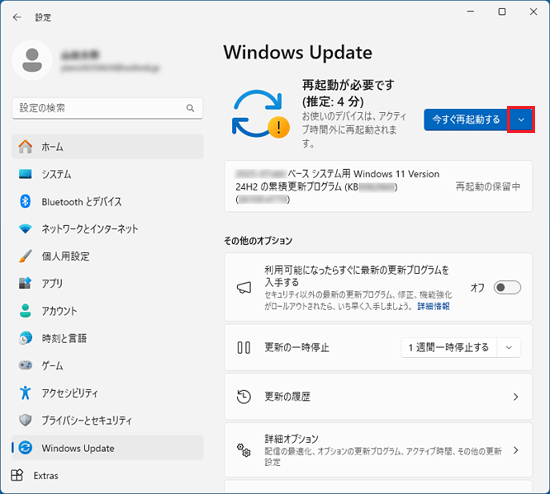Click the 再起動の保留中 status text
This screenshot has width=550, height=494.
tap(488, 186)
